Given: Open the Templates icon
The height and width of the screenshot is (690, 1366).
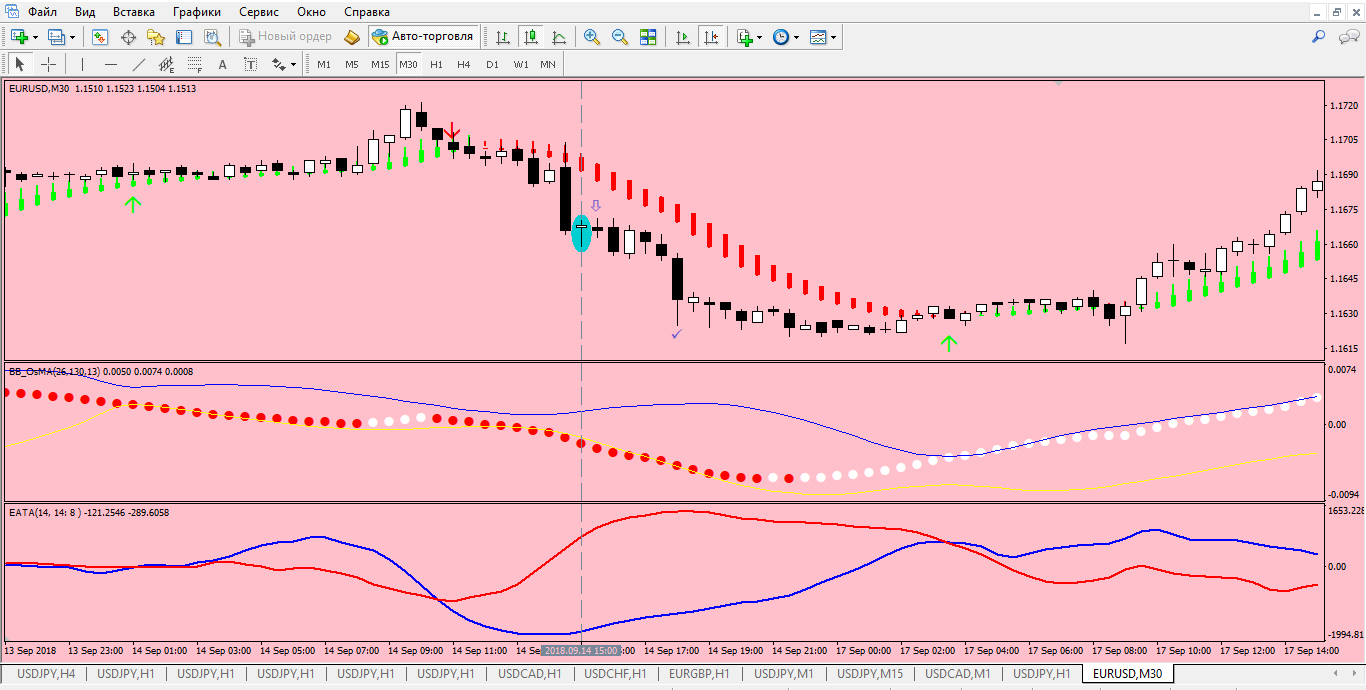Looking at the screenshot, I should (819, 37).
